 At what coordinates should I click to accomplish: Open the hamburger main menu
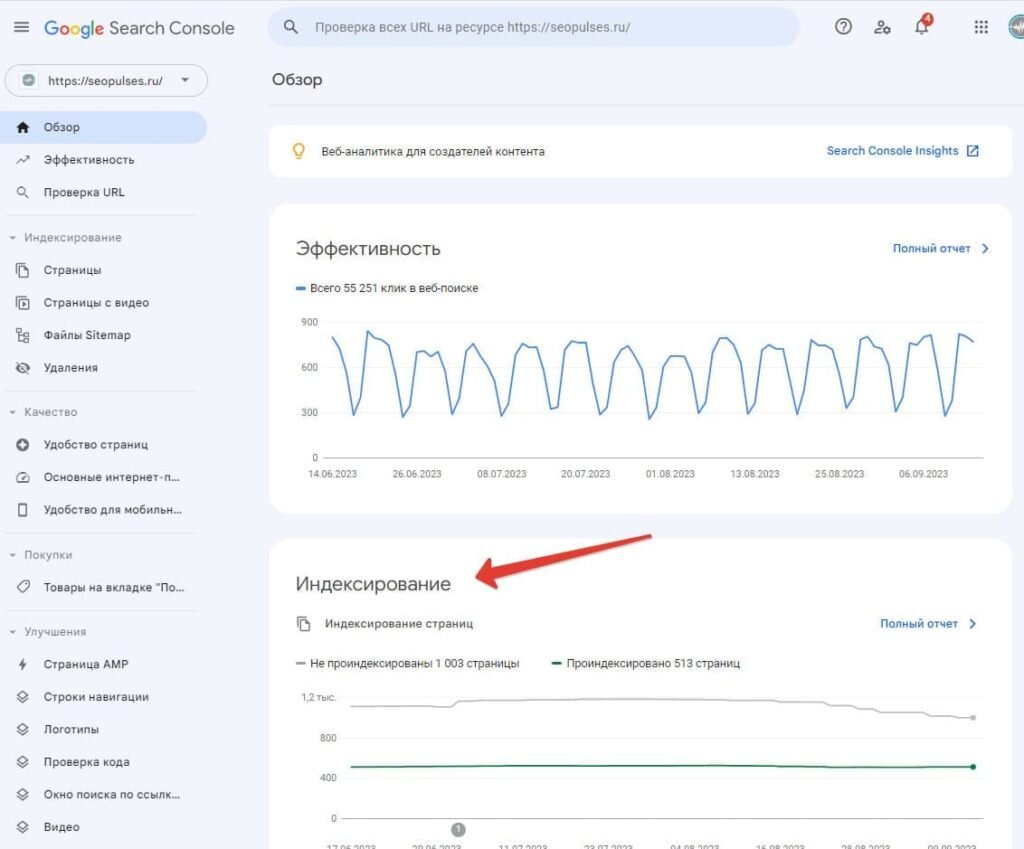pyautogui.click(x=22, y=27)
